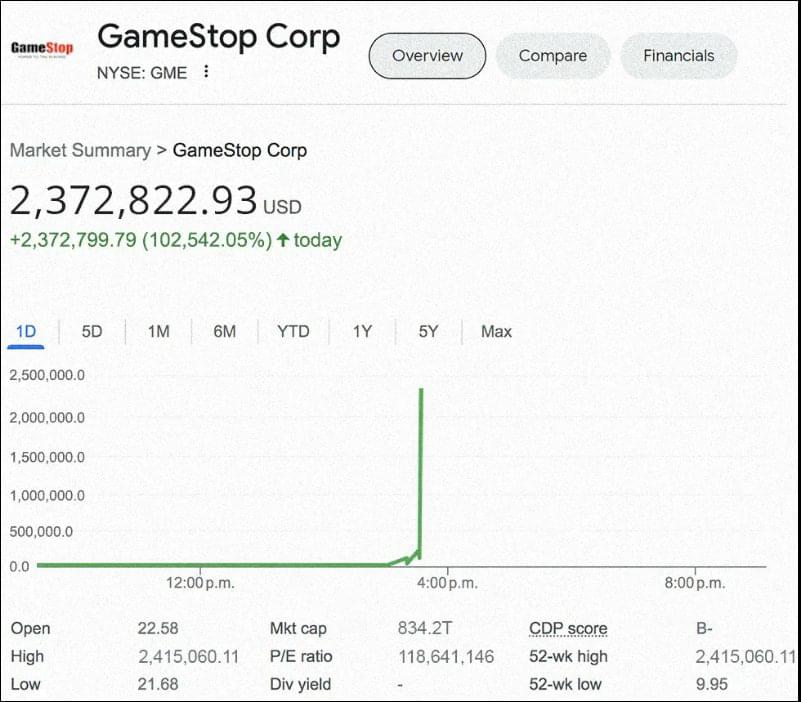Click the green up arrow next to today
Viewport: 801px width, 702px height.
click(283, 240)
